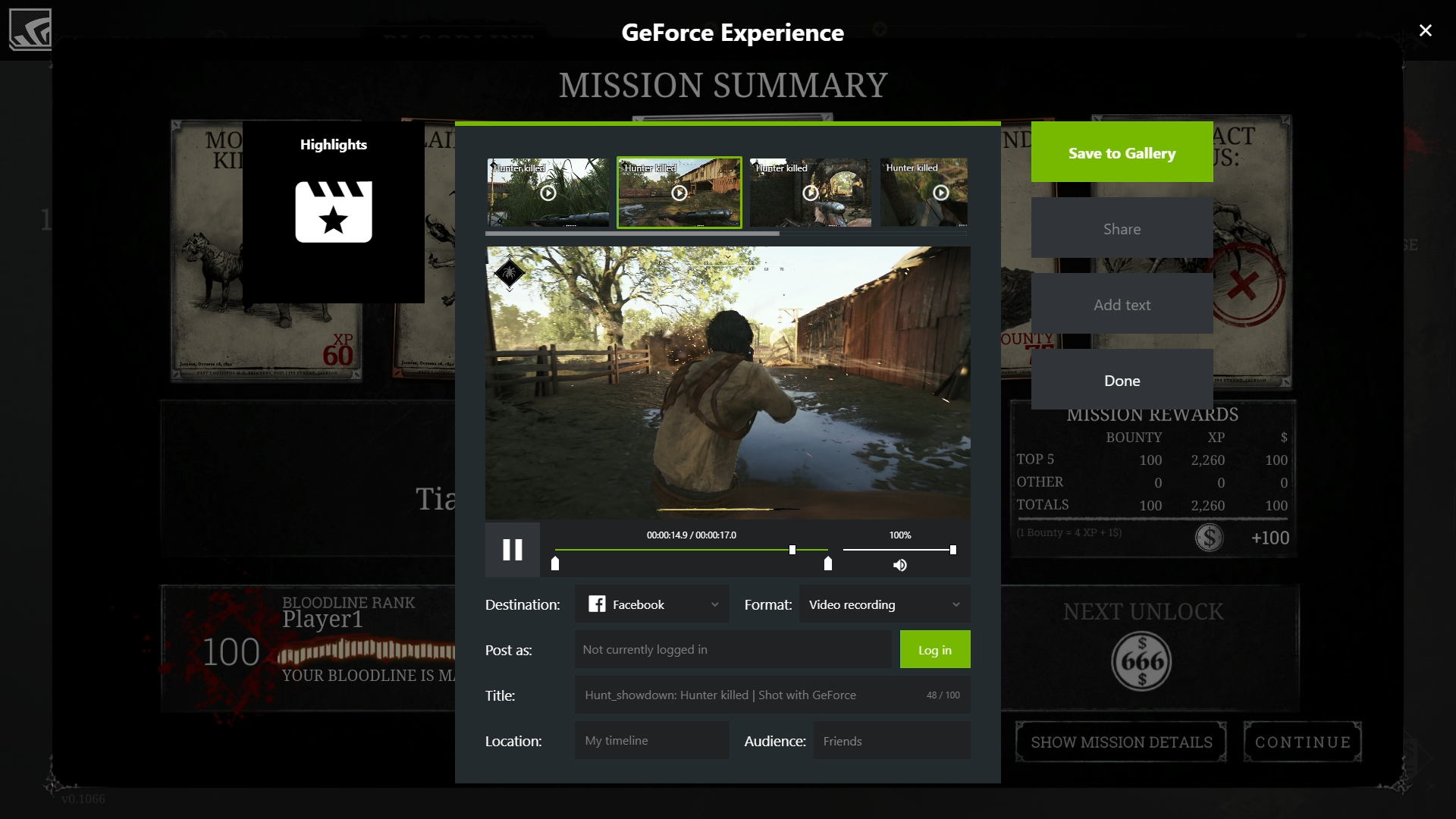This screenshot has height=819, width=1456.
Task: Click the GeForce Experience logo icon
Action: click(x=30, y=29)
